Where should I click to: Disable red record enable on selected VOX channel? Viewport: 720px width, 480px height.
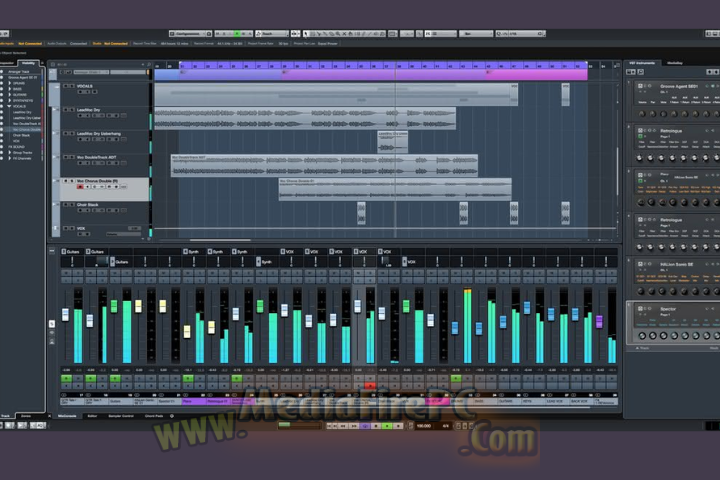370,386
